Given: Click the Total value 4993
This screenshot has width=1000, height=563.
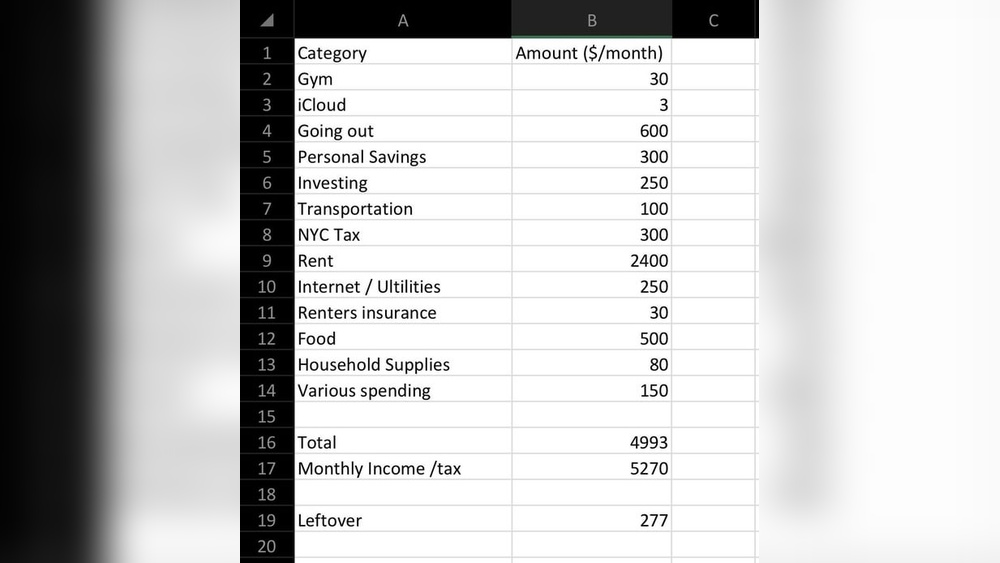Looking at the screenshot, I should coord(591,443).
